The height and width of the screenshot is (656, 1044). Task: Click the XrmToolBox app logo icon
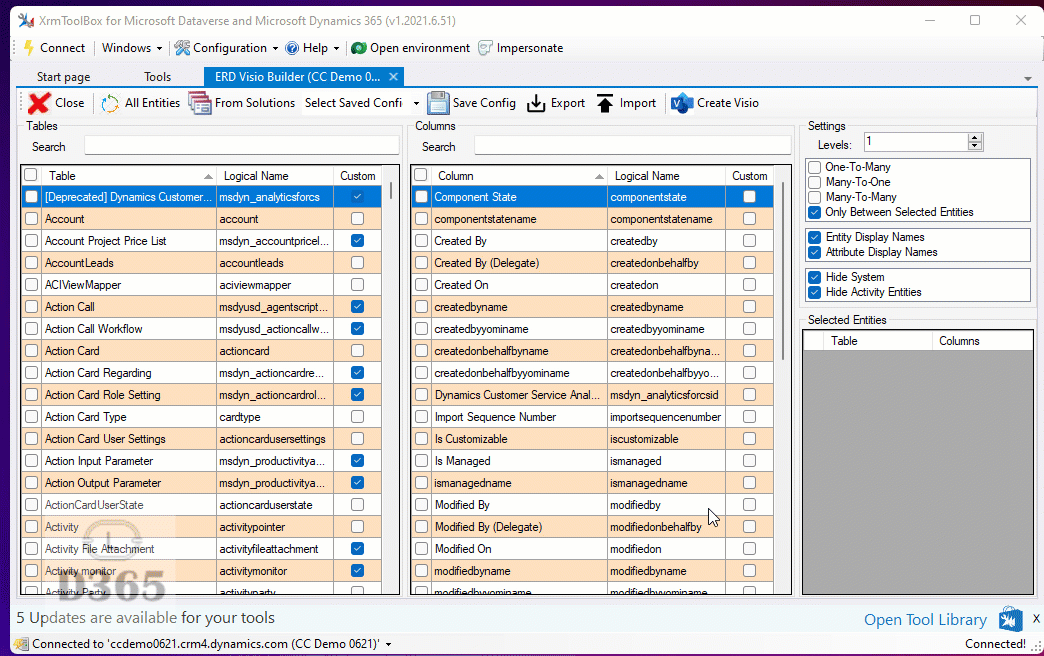coord(26,21)
